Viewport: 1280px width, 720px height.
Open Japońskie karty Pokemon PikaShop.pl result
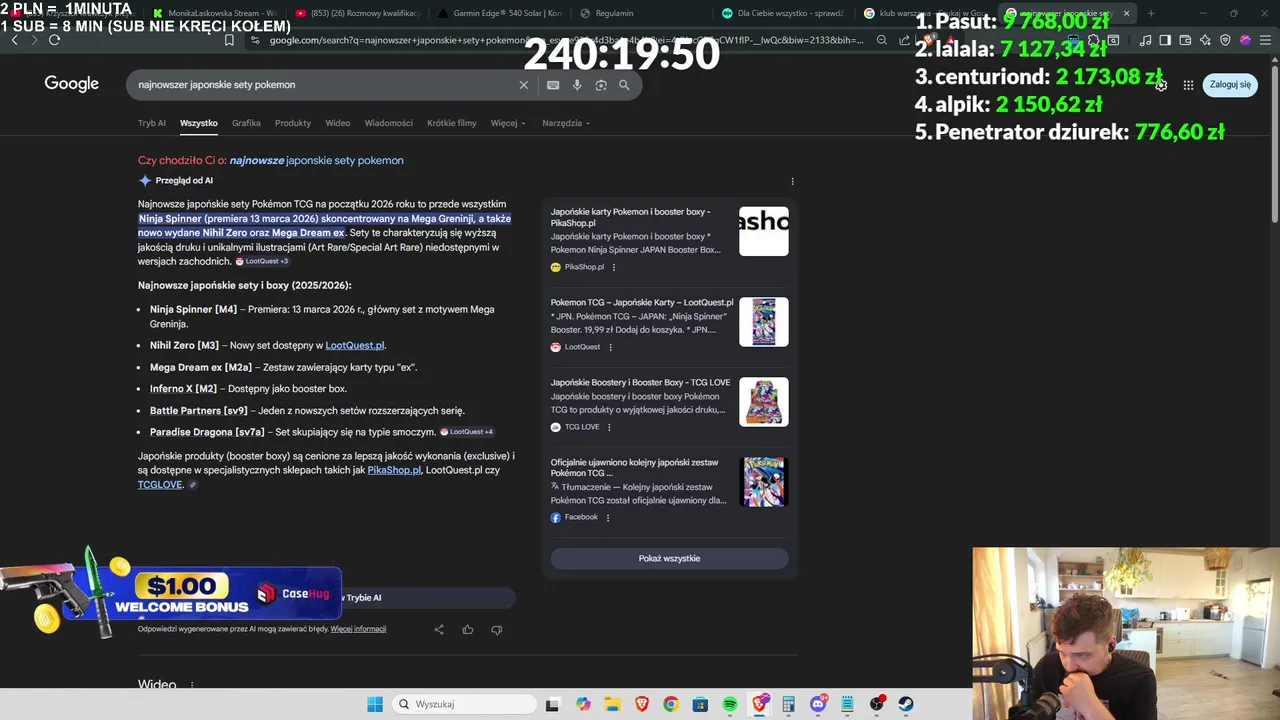[631, 217]
